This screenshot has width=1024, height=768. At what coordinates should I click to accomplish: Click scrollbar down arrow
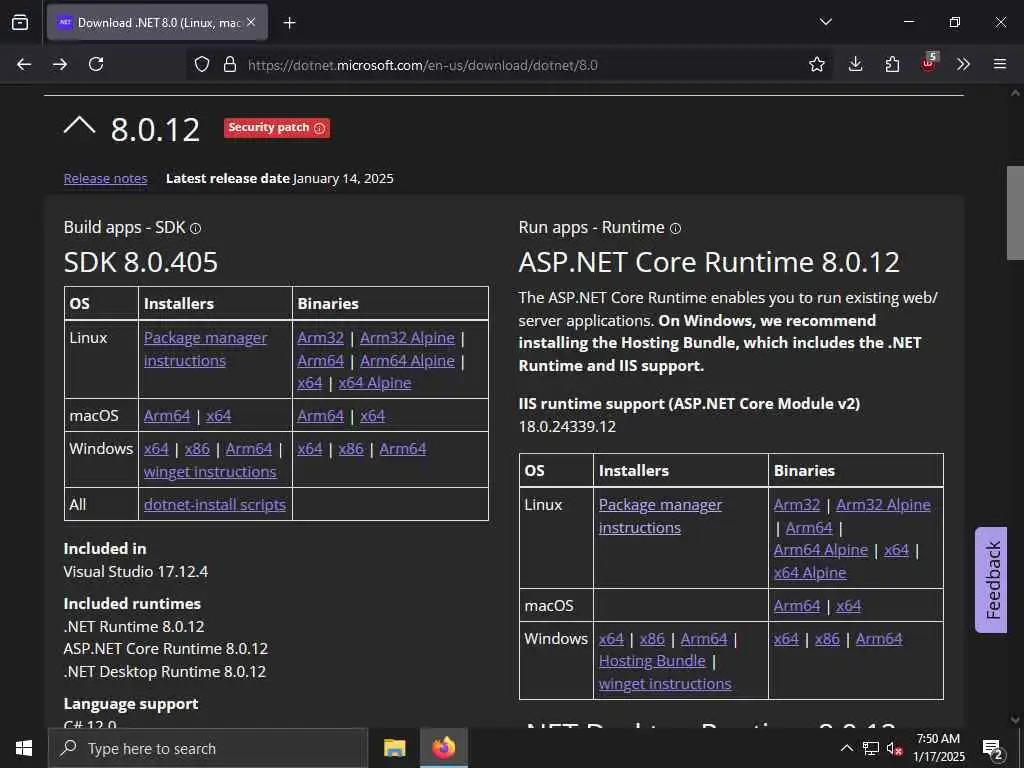point(1015,720)
